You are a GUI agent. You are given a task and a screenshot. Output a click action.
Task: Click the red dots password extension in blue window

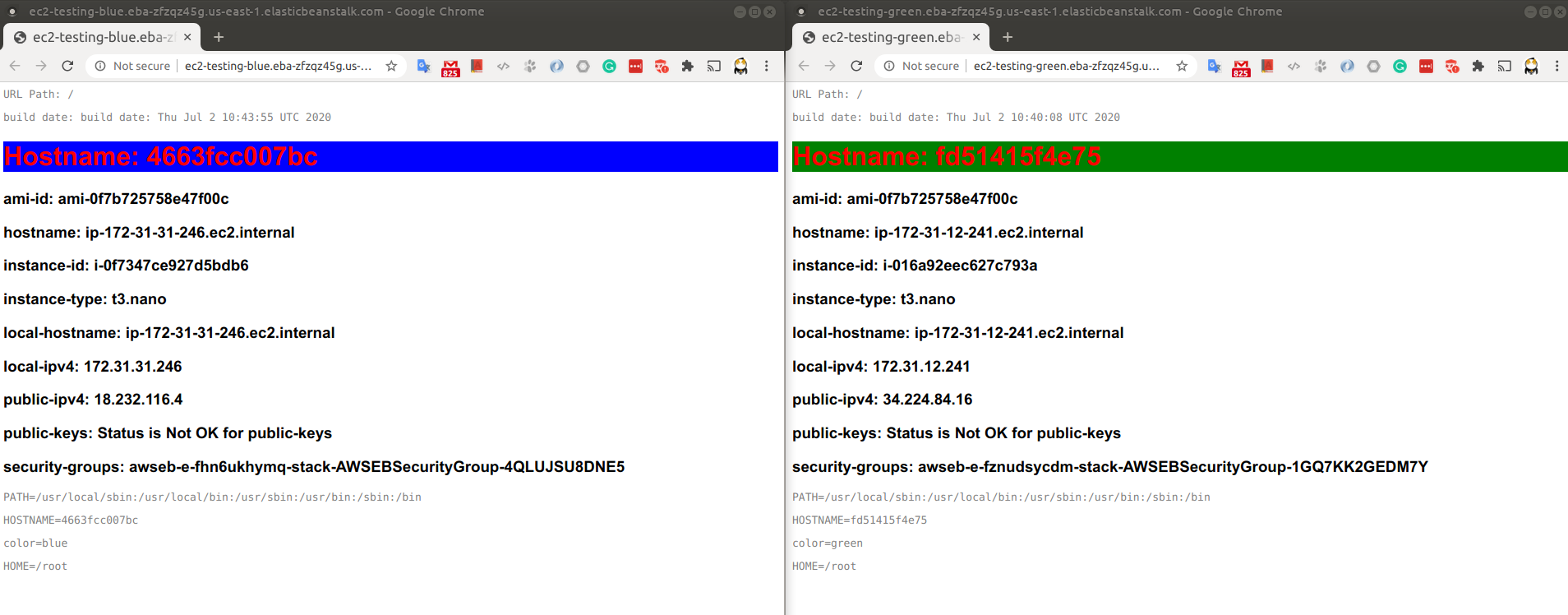pos(635,66)
